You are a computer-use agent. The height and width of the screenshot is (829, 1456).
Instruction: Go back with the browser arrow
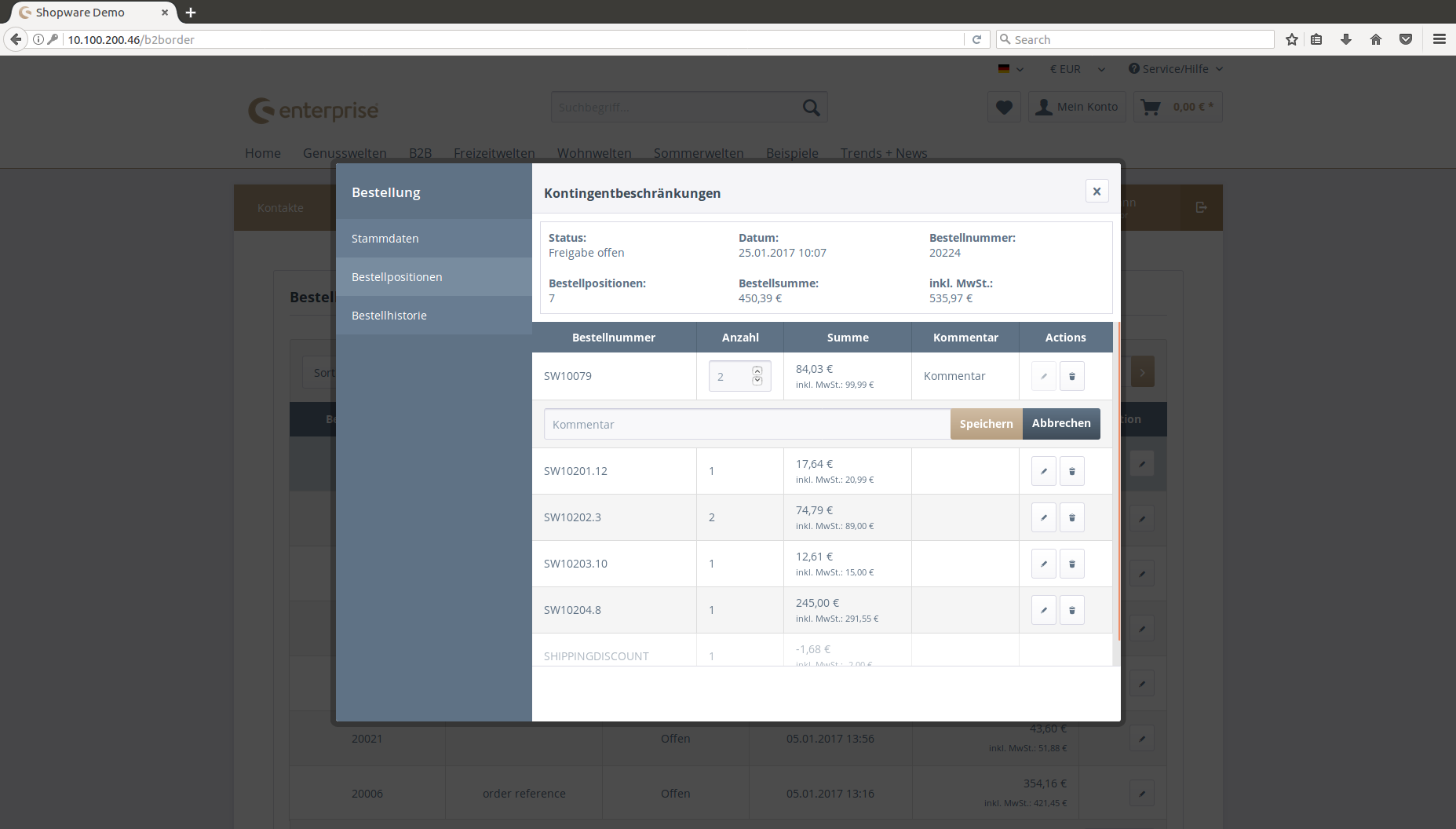pyautogui.click(x=16, y=39)
